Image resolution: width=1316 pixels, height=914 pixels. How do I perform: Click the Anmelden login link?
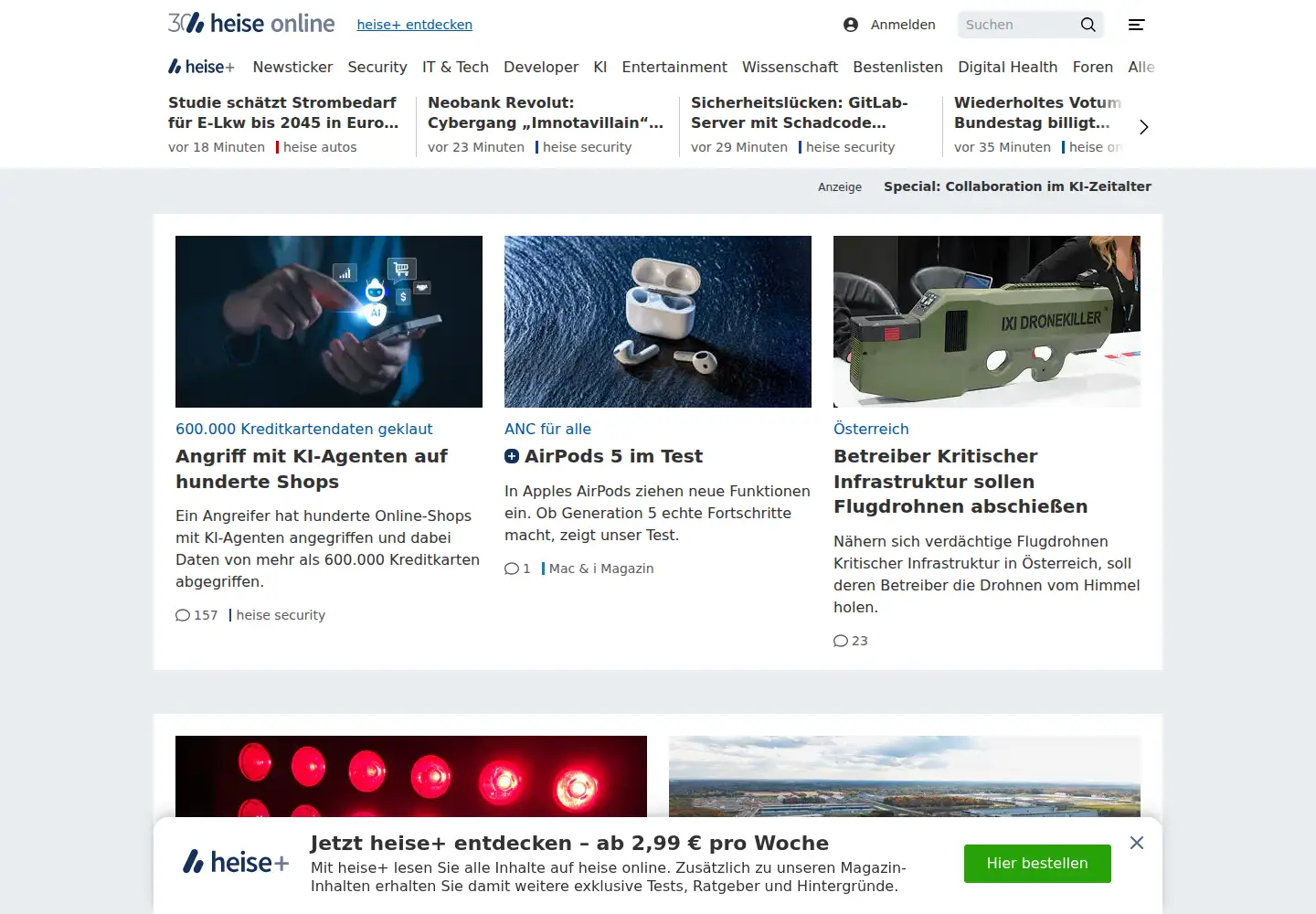coord(903,25)
